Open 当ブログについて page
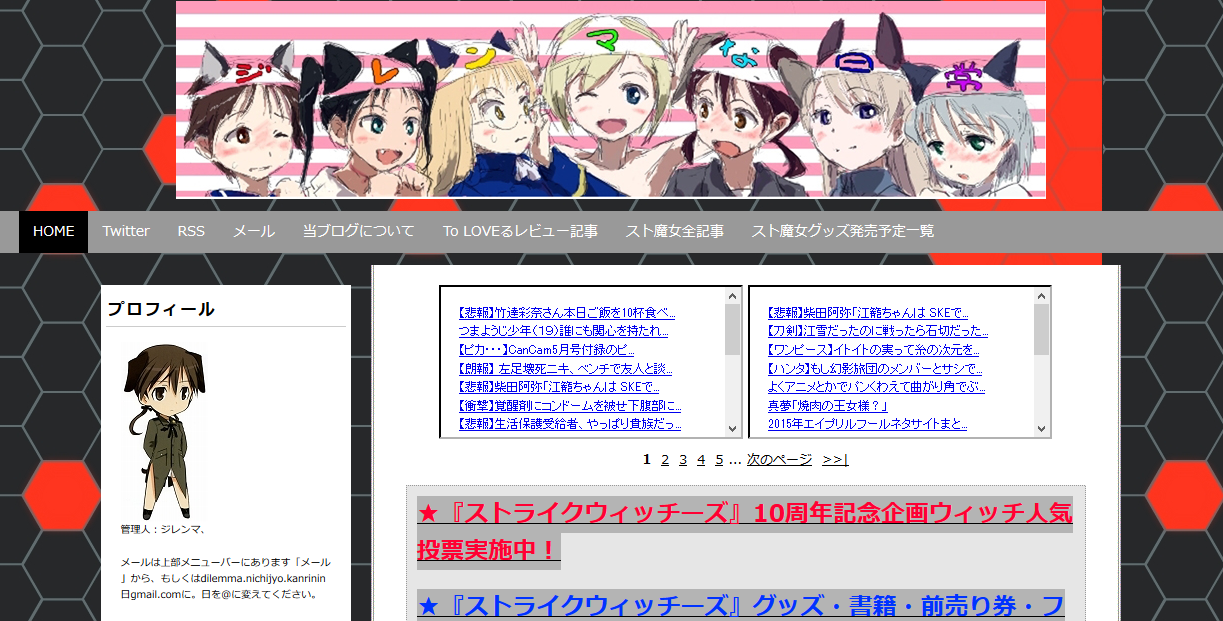 [359, 231]
